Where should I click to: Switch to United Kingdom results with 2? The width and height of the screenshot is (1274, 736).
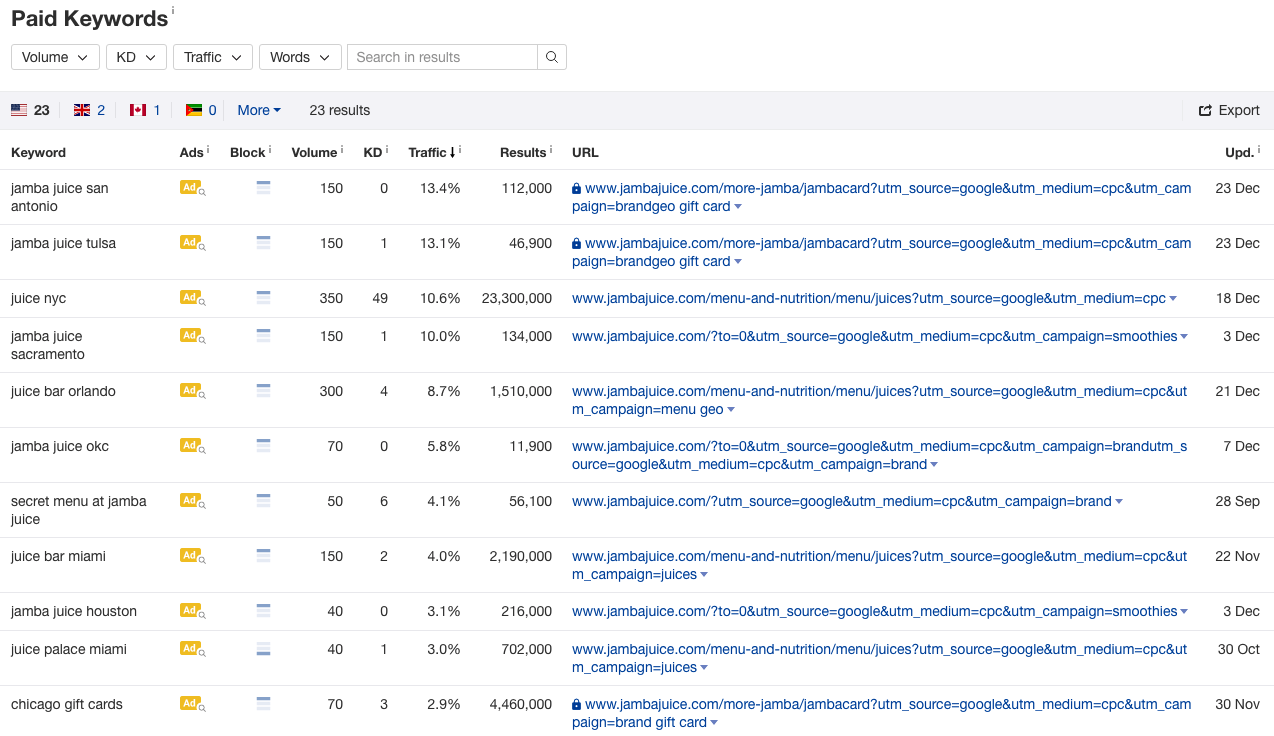(89, 110)
